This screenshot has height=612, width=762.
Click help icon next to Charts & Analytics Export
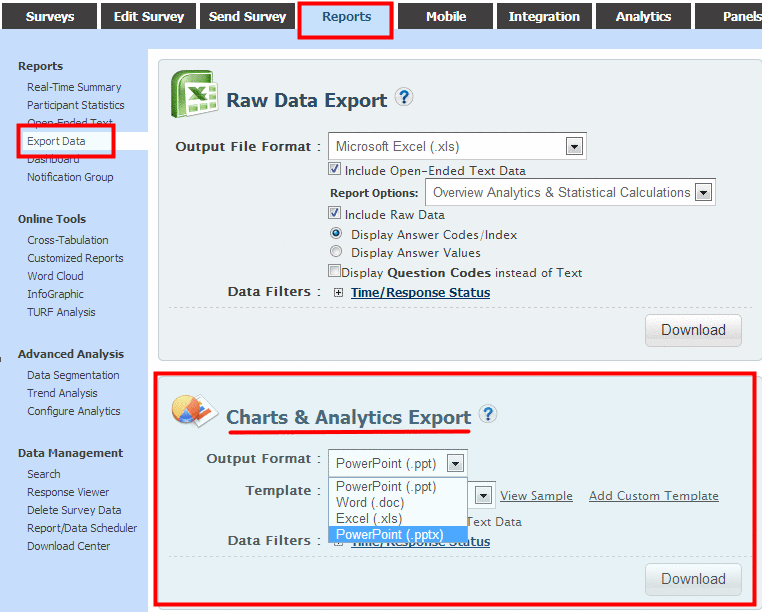[x=487, y=414]
